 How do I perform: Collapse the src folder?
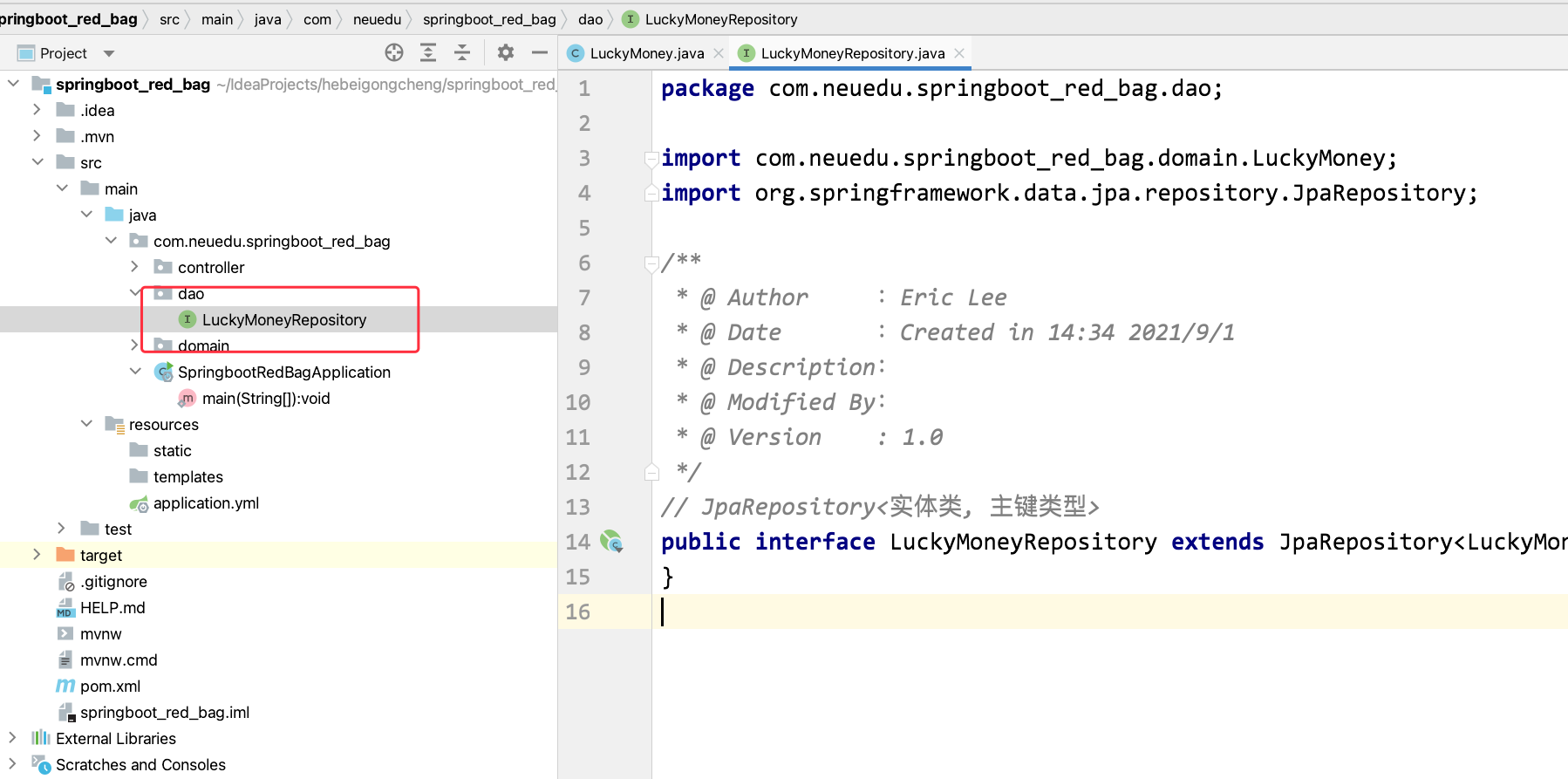[37, 162]
